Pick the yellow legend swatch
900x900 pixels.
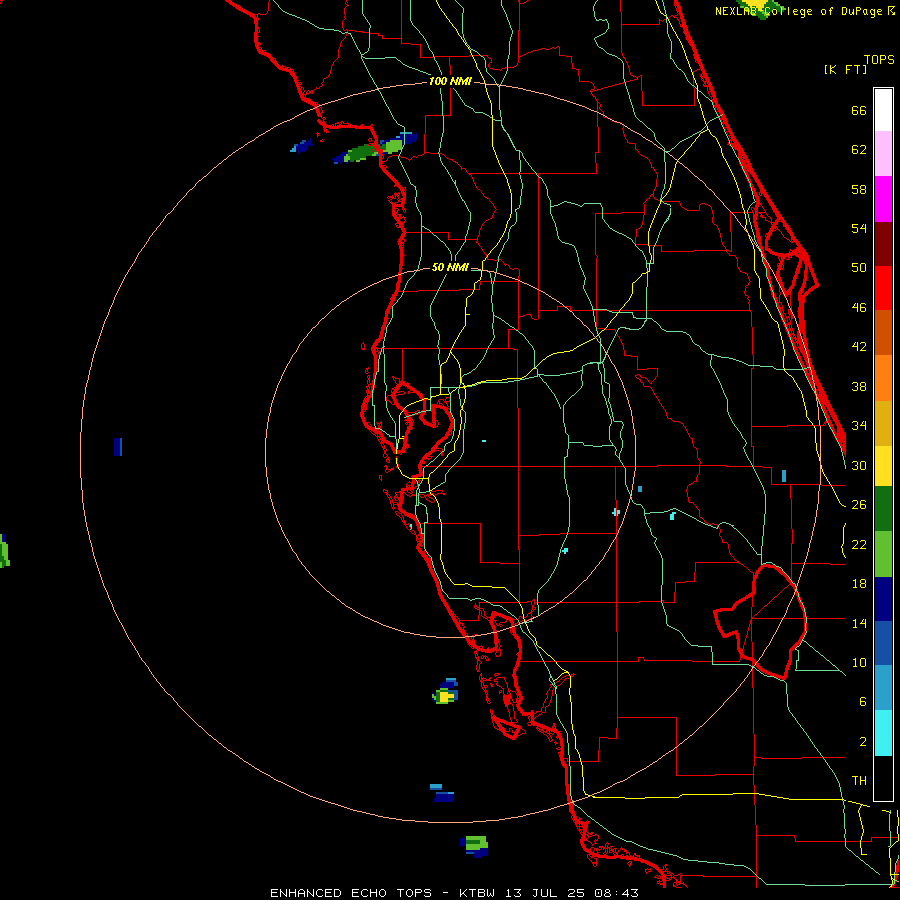(883, 466)
